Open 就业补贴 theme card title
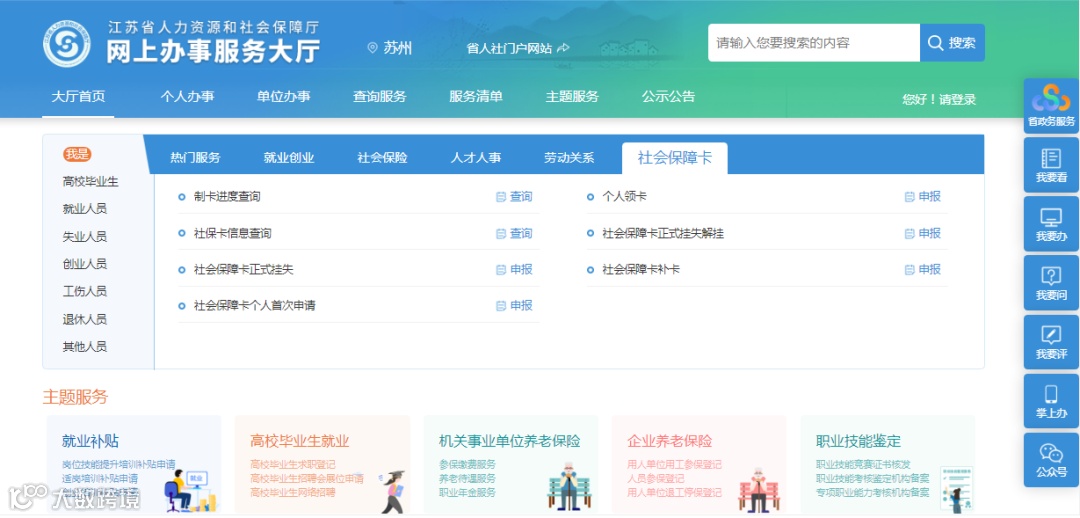 (x=90, y=442)
